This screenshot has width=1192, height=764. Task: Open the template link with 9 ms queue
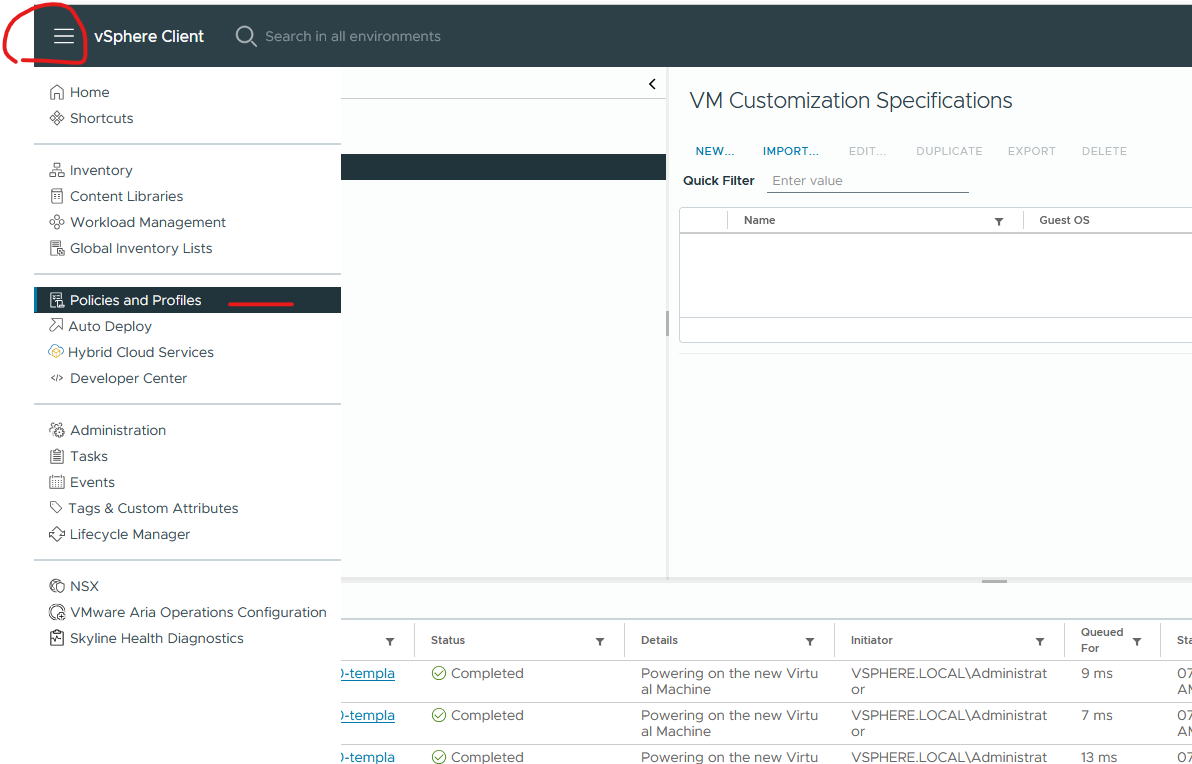coord(368,674)
